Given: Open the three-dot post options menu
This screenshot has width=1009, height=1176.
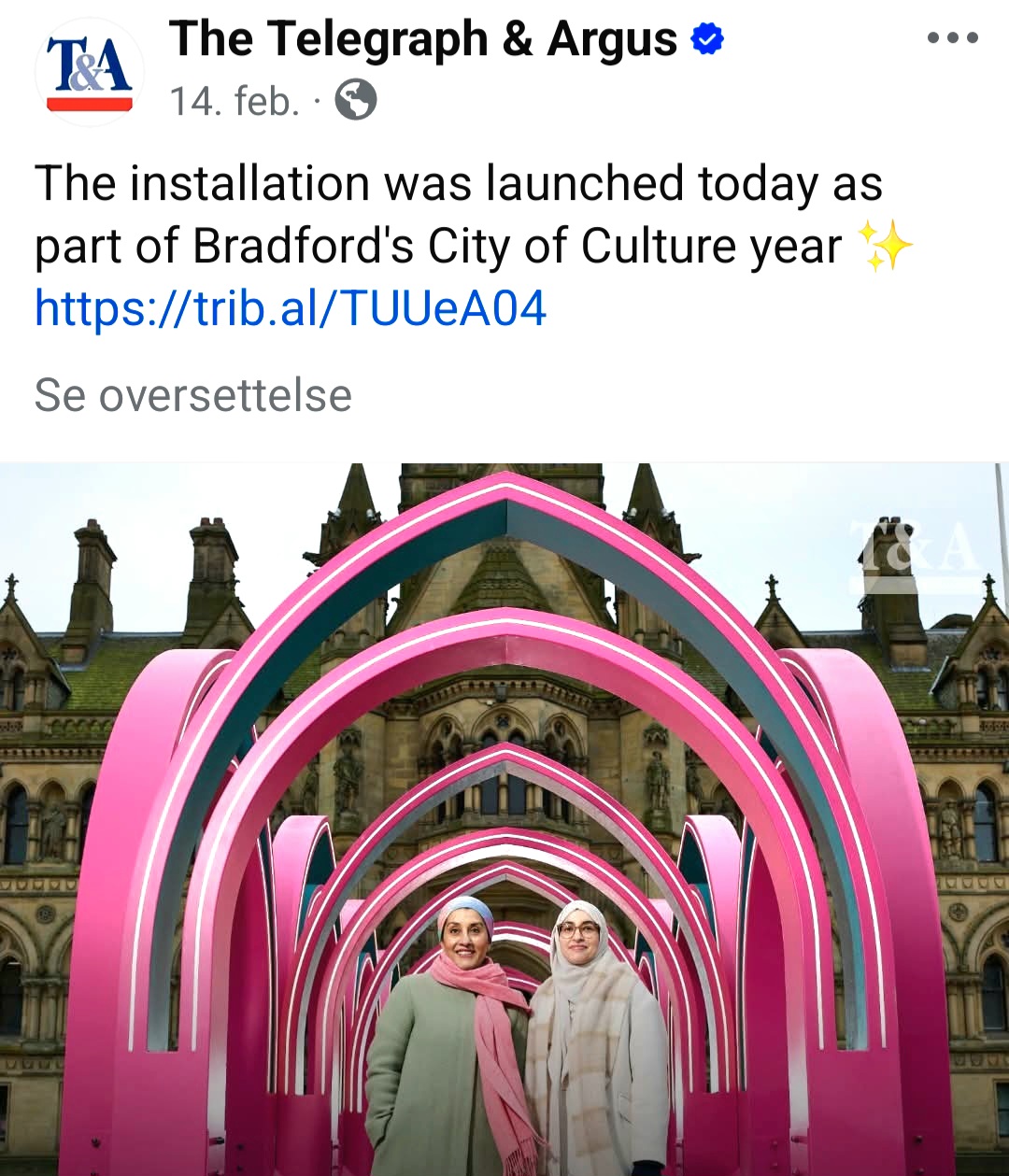Looking at the screenshot, I should (x=952, y=38).
